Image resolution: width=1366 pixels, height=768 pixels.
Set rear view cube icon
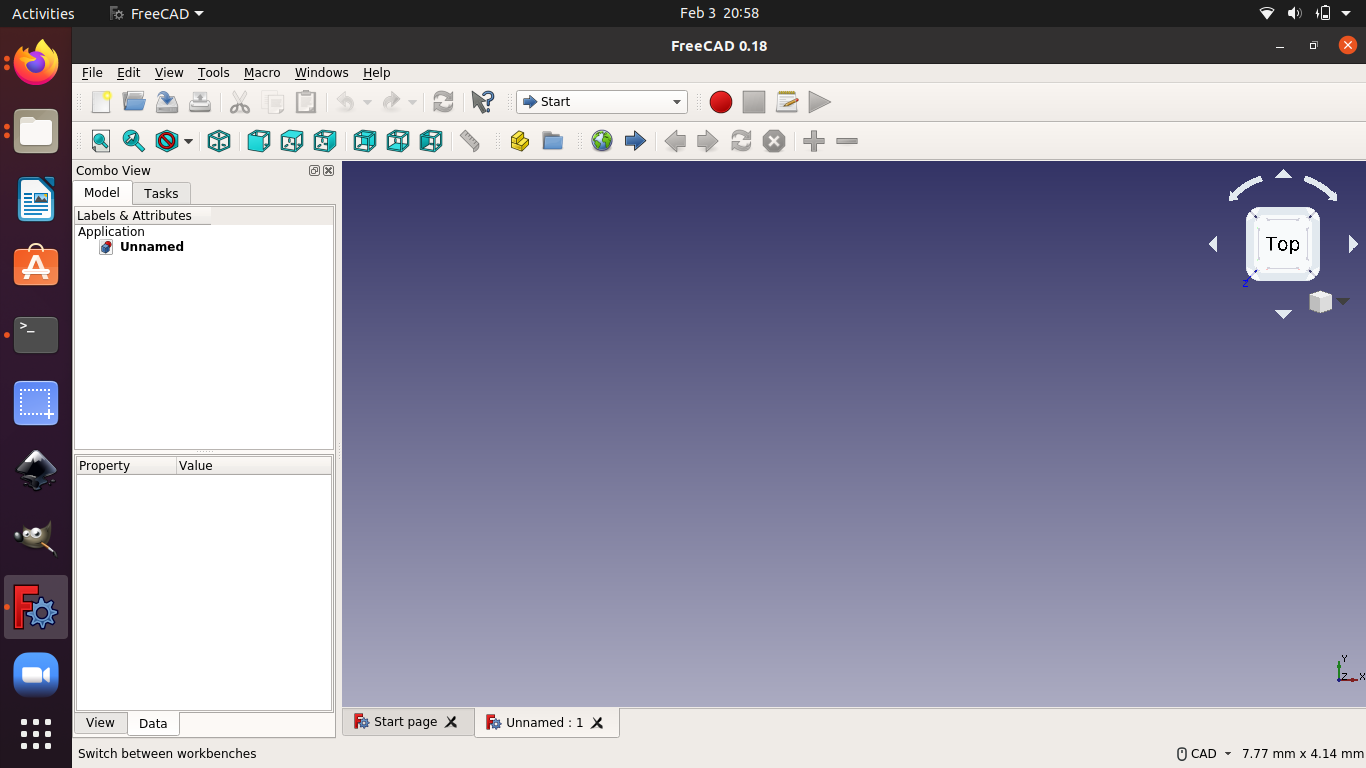point(365,141)
